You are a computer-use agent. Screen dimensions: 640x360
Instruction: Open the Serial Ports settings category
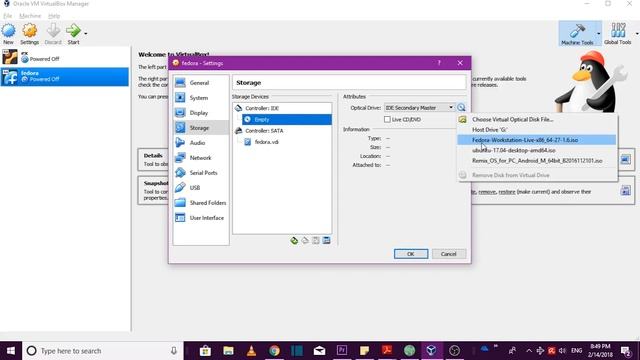(200, 173)
